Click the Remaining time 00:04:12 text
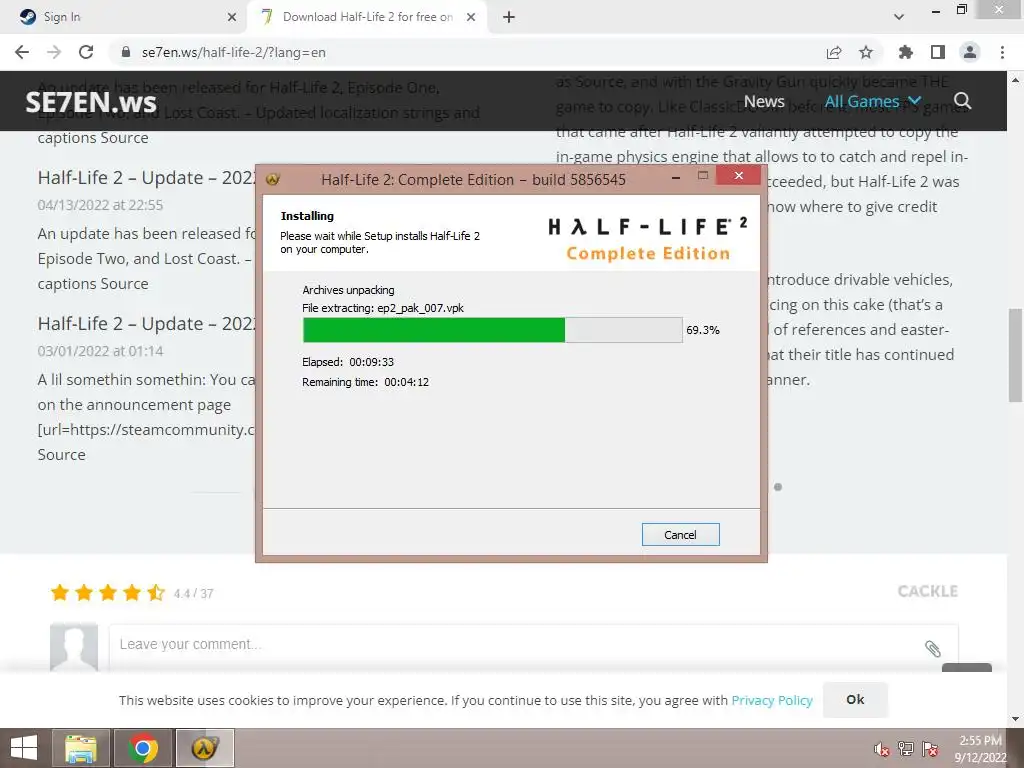 point(365,382)
